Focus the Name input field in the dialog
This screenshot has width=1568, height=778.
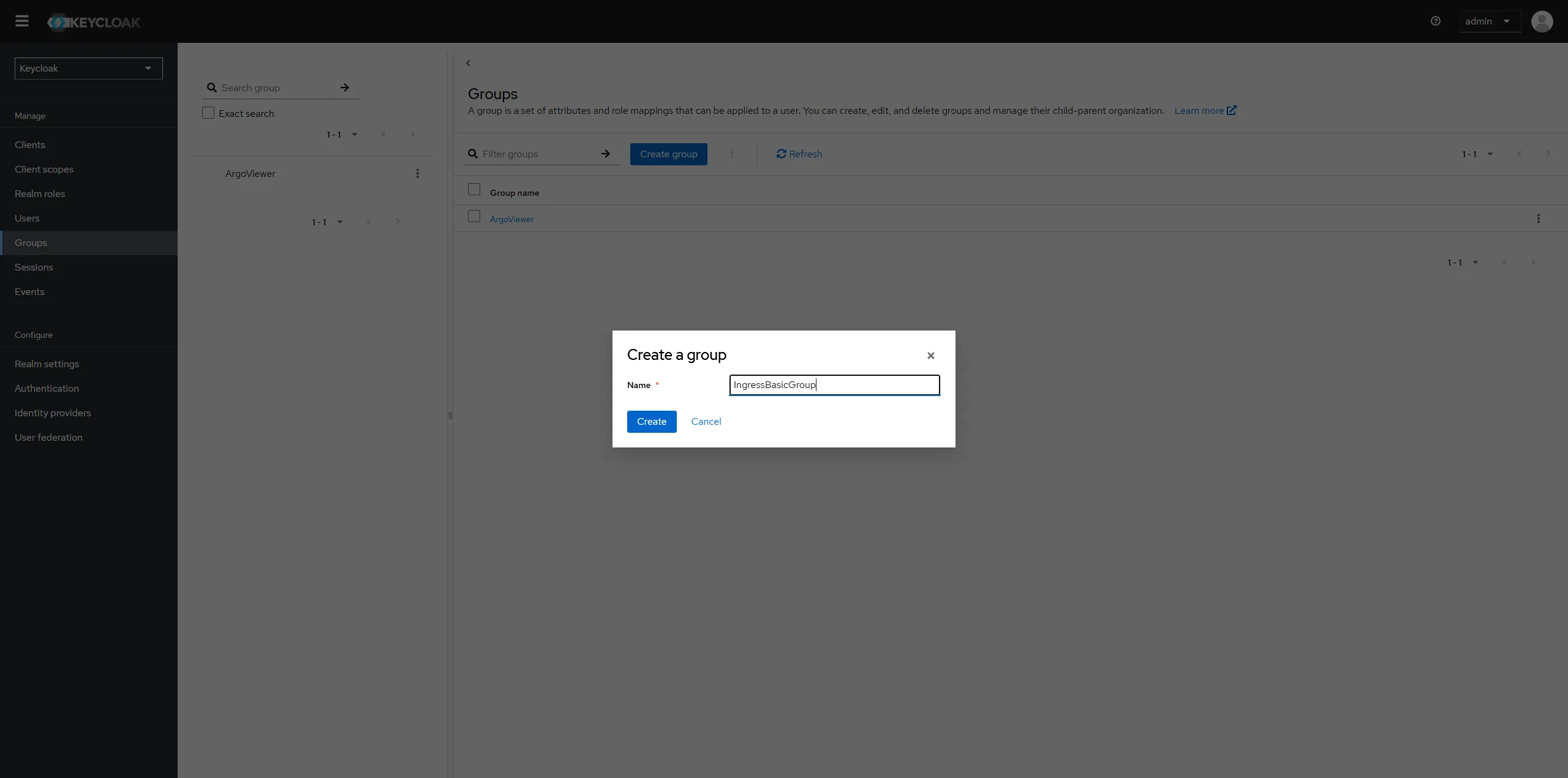click(x=834, y=385)
